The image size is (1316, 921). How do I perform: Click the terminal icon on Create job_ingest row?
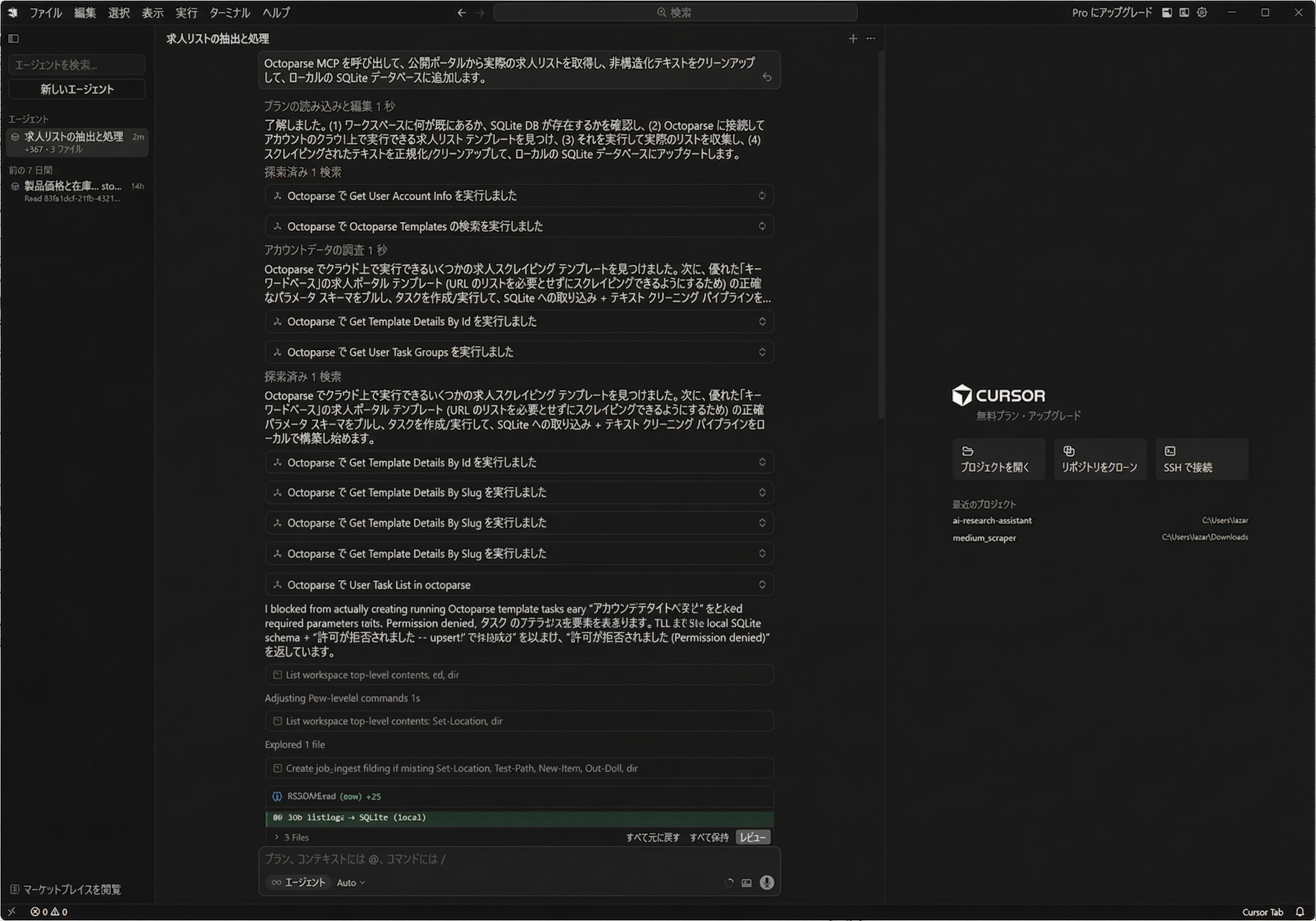click(x=277, y=768)
